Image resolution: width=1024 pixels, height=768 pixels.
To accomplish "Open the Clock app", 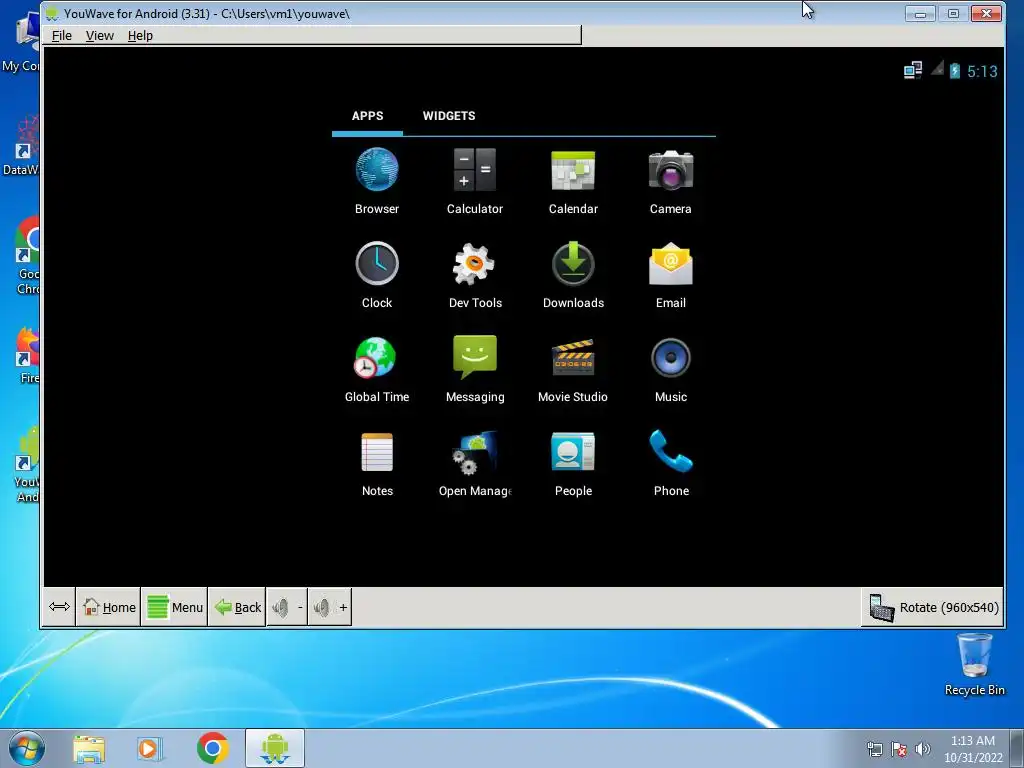I will pyautogui.click(x=377, y=275).
